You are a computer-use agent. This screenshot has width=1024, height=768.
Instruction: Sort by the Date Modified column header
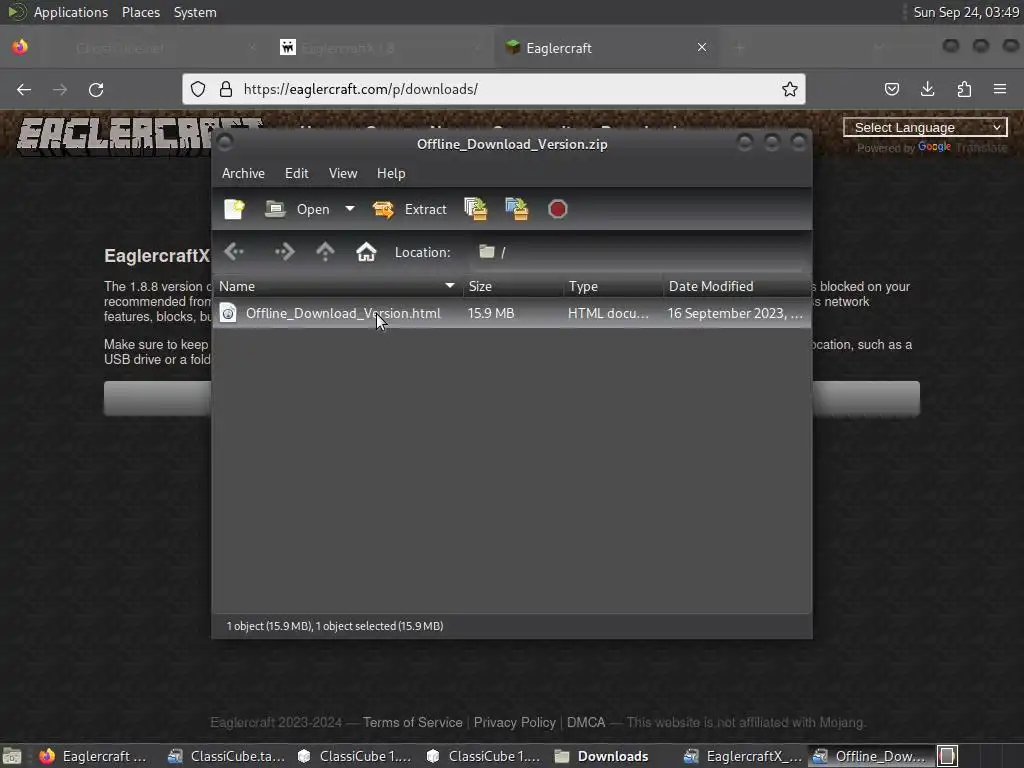point(737,286)
